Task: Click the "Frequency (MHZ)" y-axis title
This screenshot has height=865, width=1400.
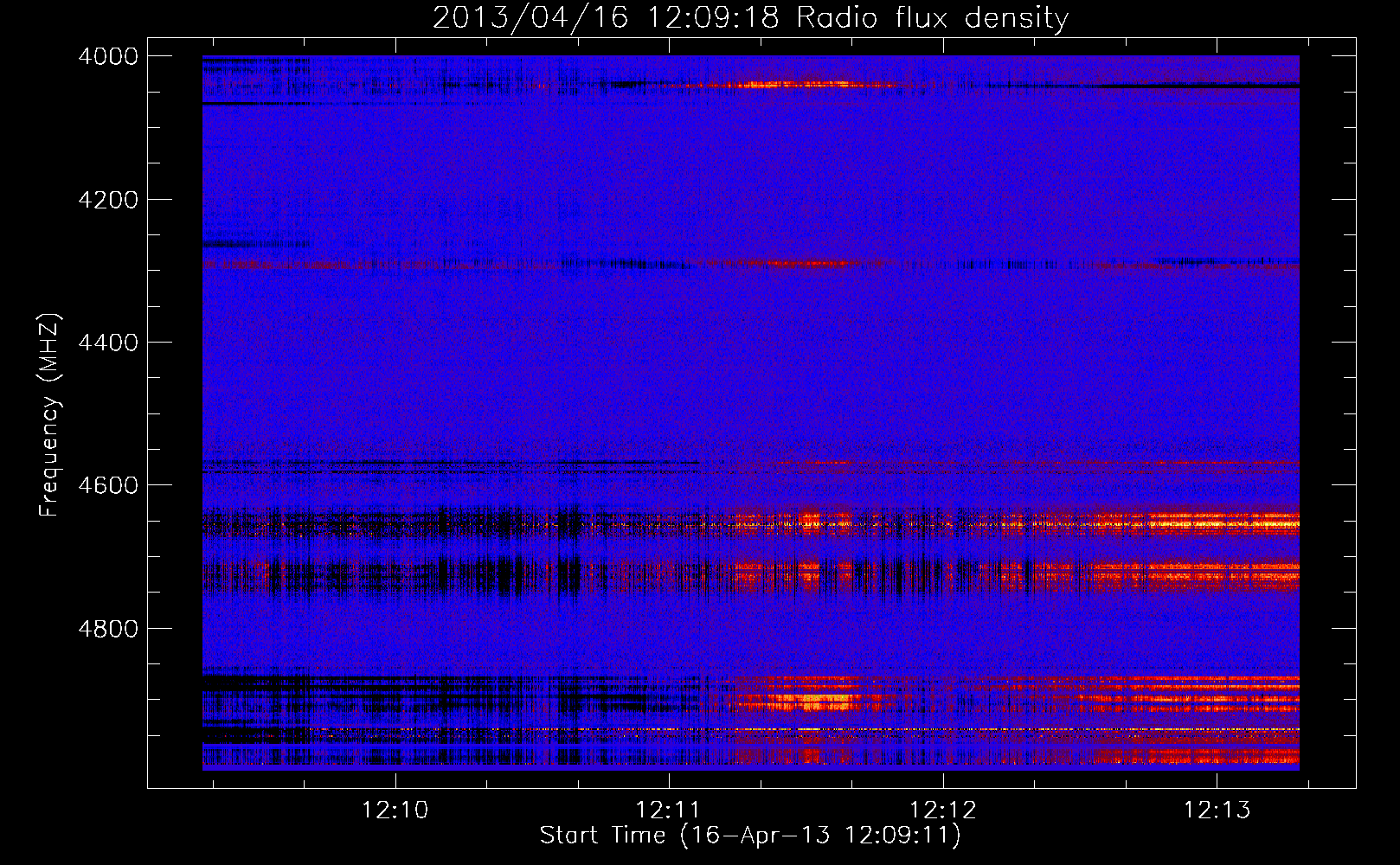Action: 49,415
